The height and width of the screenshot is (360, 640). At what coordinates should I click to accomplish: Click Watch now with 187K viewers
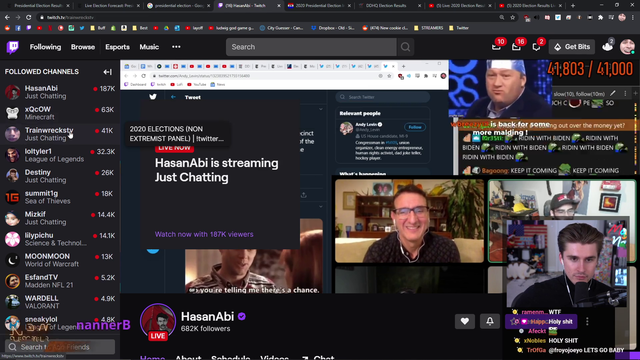[x=204, y=234]
